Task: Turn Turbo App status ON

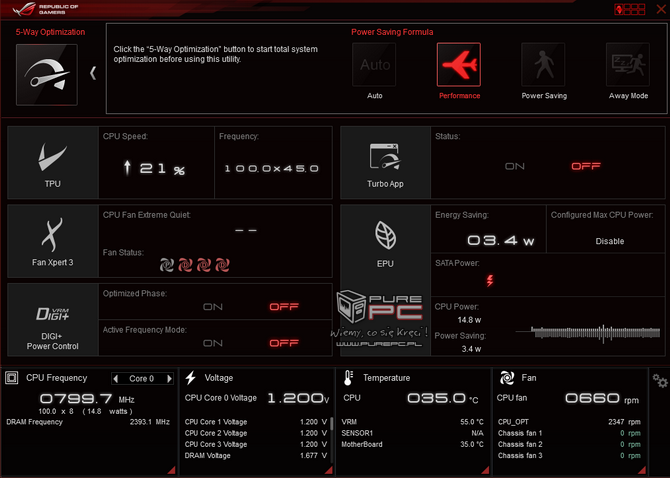Action: [x=514, y=166]
